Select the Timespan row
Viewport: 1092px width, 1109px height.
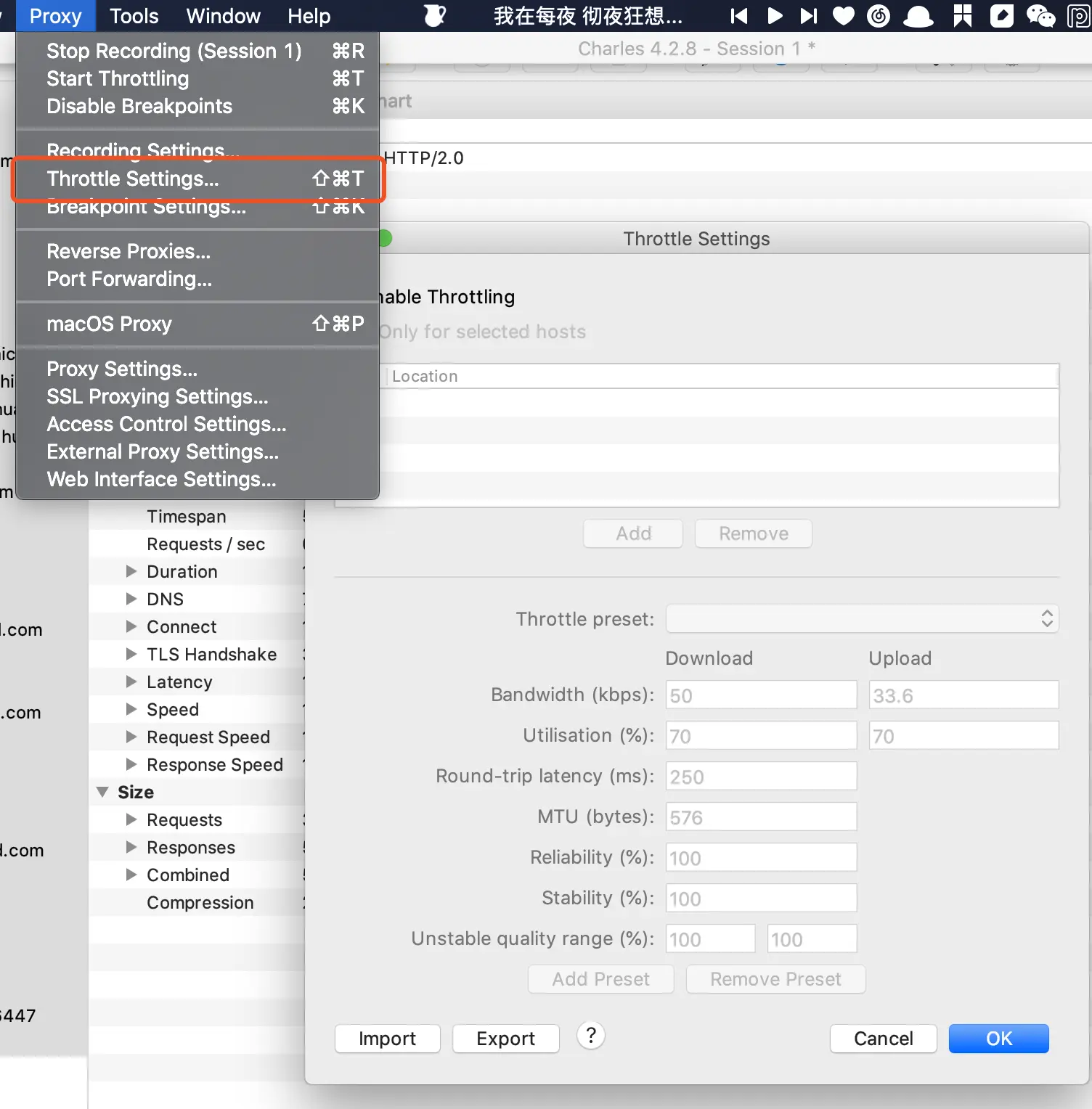point(196,516)
